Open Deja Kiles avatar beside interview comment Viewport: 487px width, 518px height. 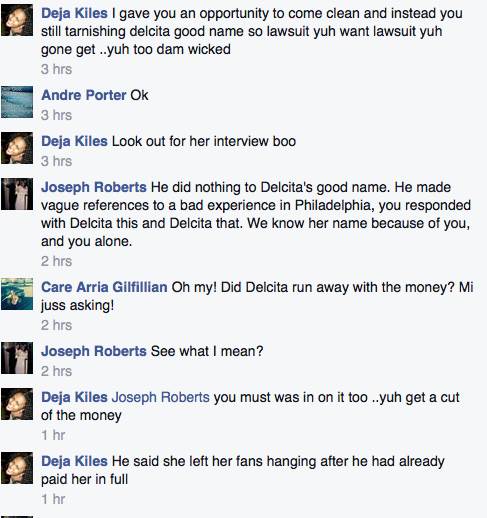click(17, 148)
